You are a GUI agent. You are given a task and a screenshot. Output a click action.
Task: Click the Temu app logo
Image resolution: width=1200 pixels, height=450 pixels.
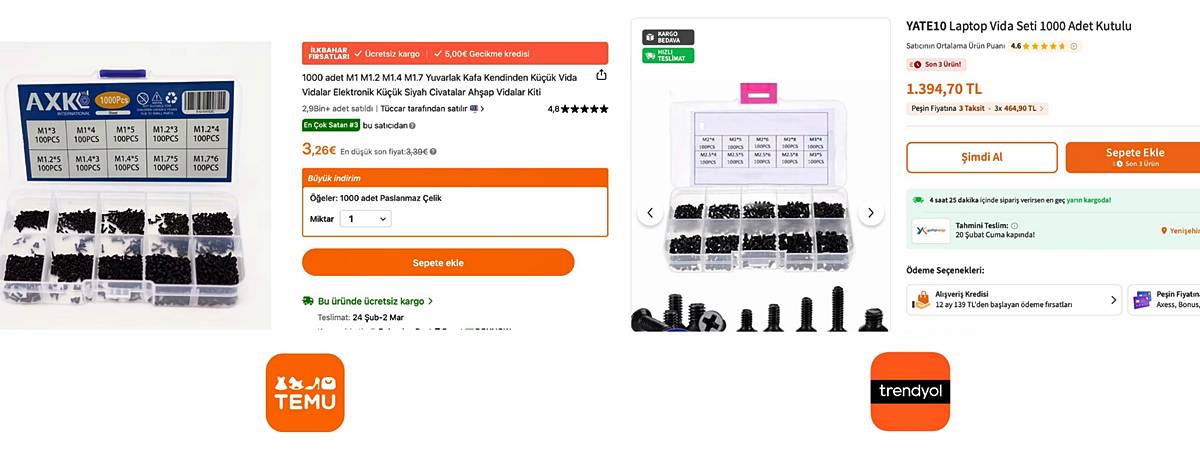(x=305, y=392)
